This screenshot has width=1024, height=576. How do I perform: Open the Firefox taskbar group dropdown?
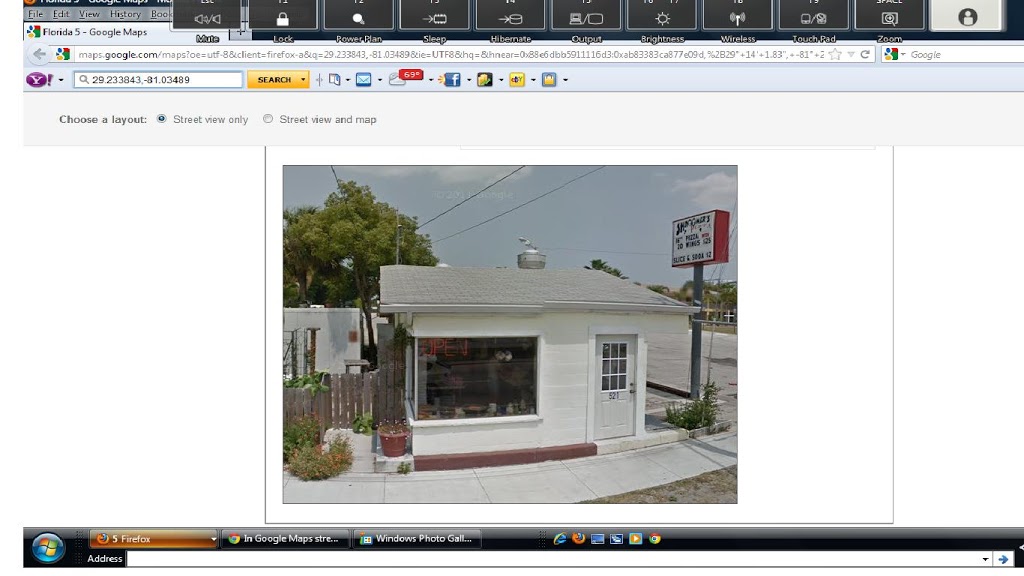[213, 539]
